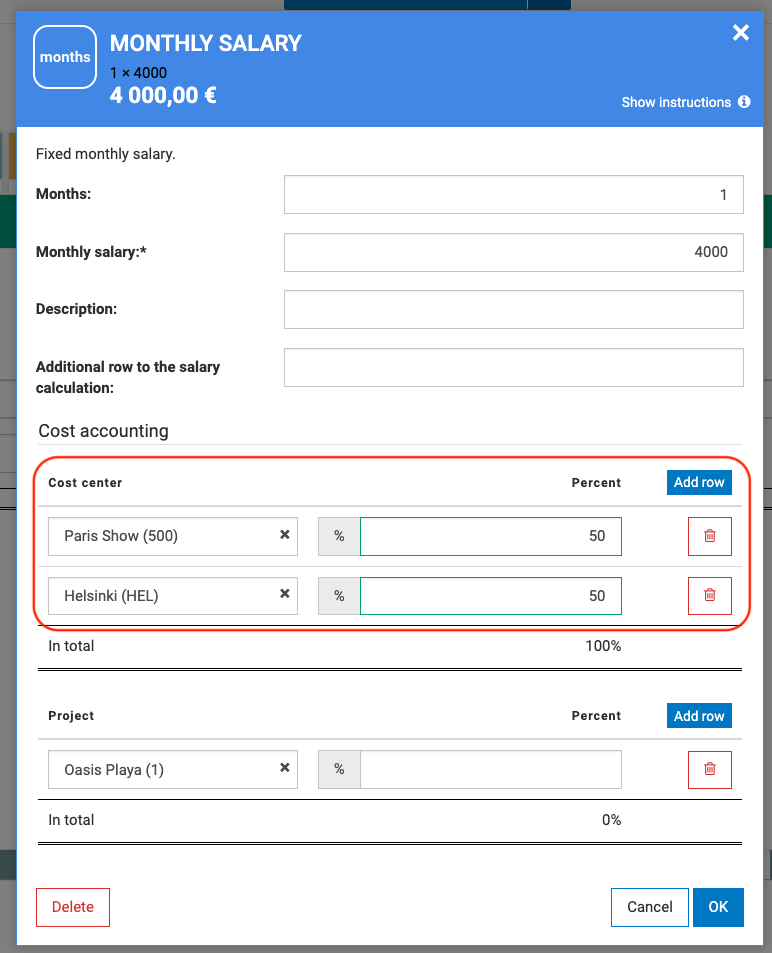Confirm the dialog with OK
Image resolution: width=772 pixels, height=953 pixels.
pyautogui.click(x=718, y=907)
